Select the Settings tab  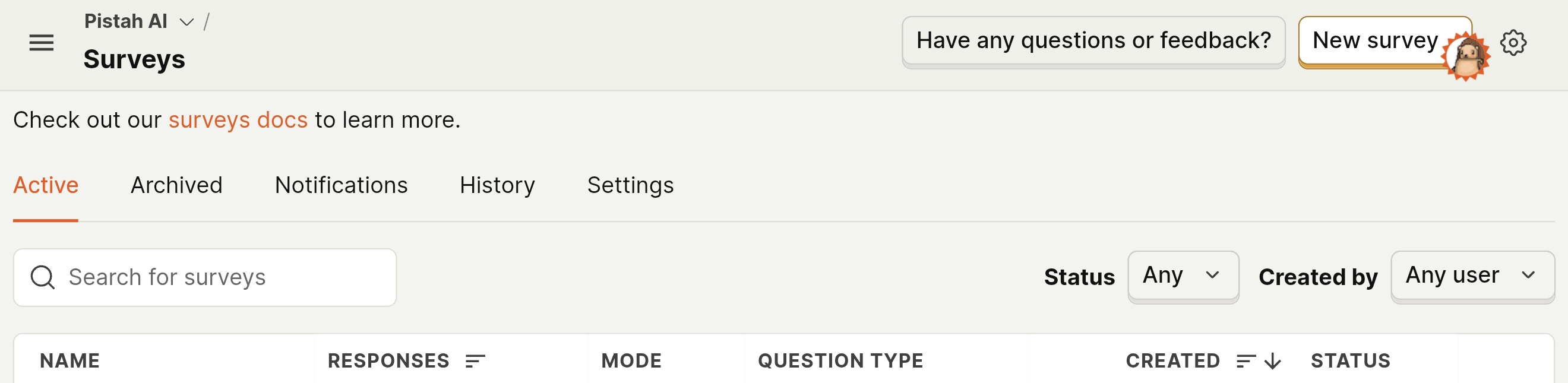(630, 185)
